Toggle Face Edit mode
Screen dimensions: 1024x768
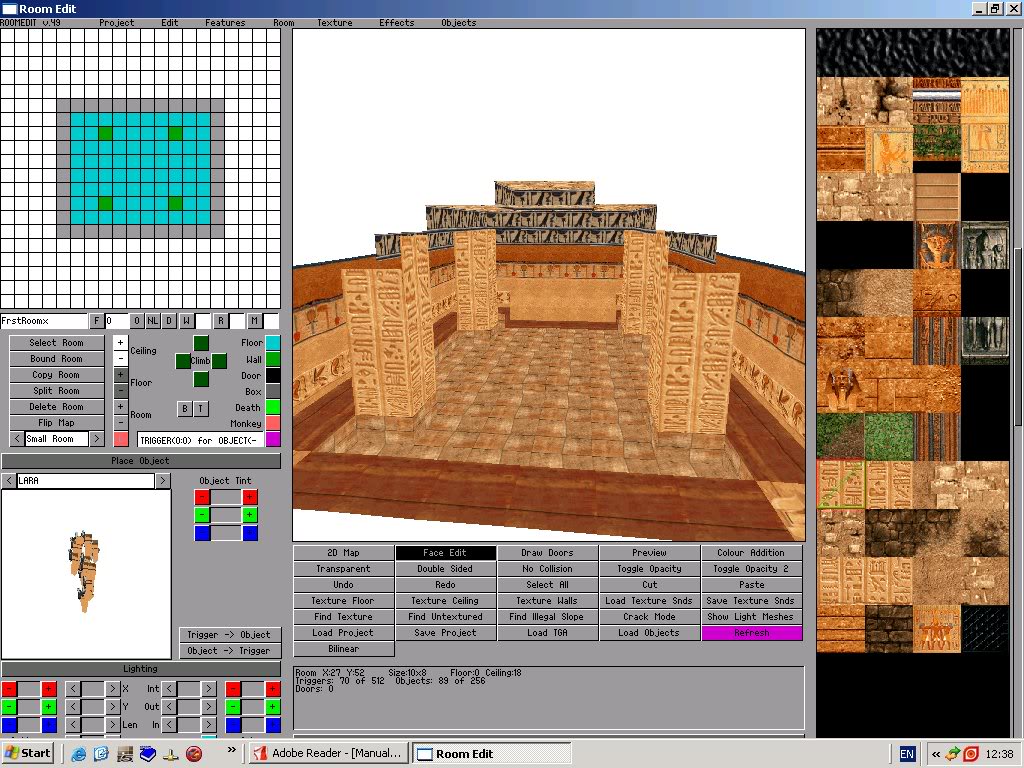(445, 552)
